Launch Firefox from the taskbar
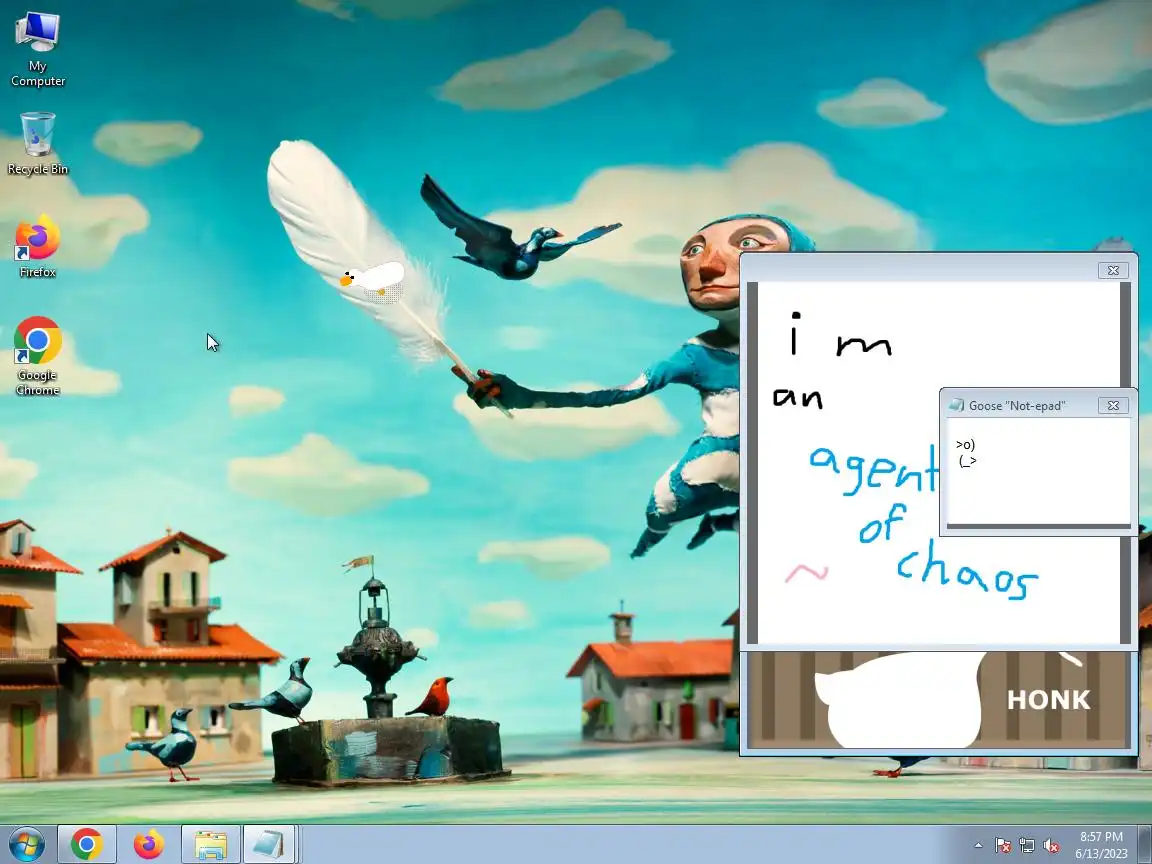The height and width of the screenshot is (864, 1152). (x=148, y=845)
